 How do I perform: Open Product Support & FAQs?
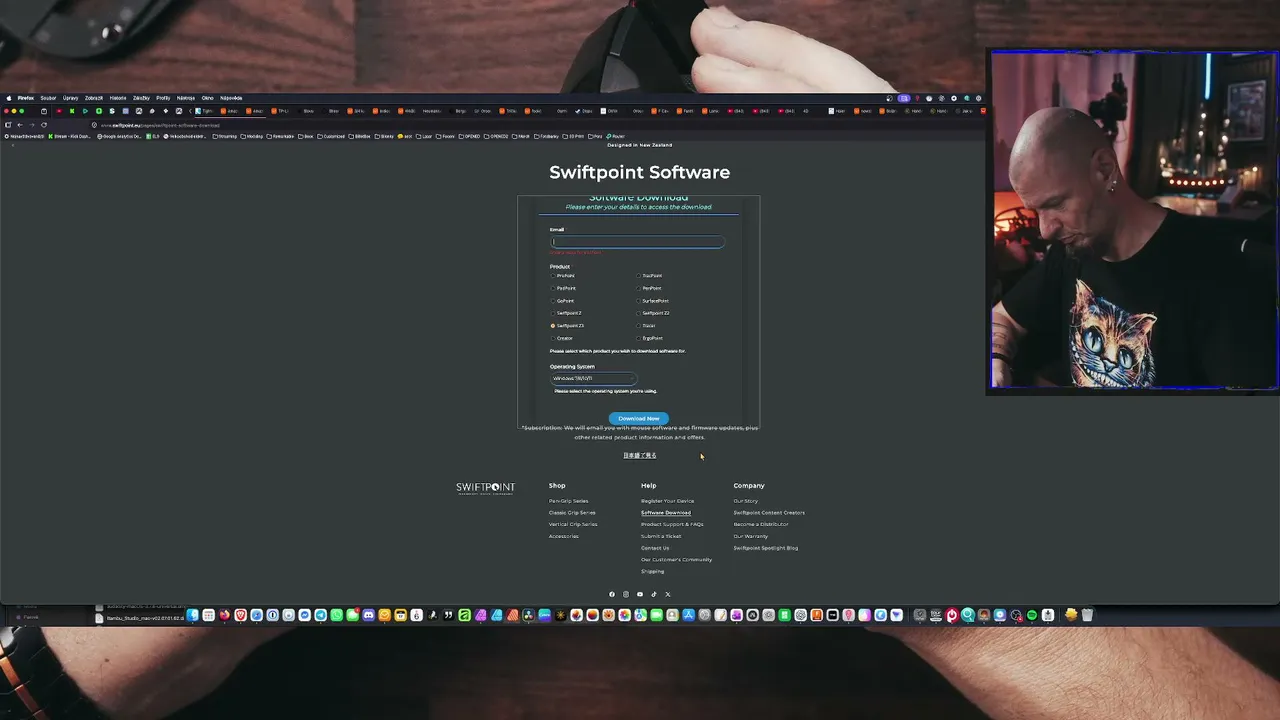[x=672, y=524]
